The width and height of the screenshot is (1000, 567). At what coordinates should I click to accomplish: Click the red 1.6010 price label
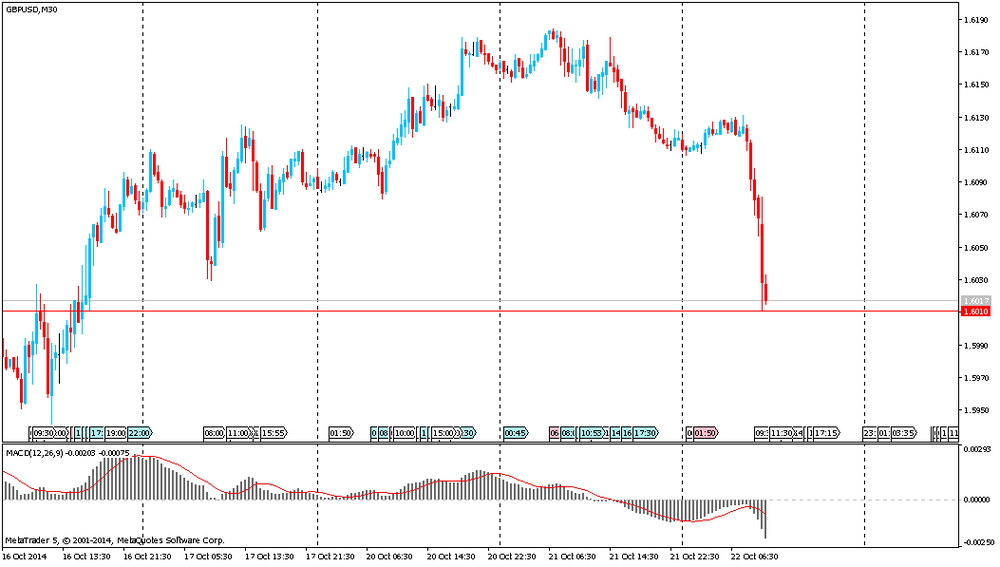click(x=975, y=312)
